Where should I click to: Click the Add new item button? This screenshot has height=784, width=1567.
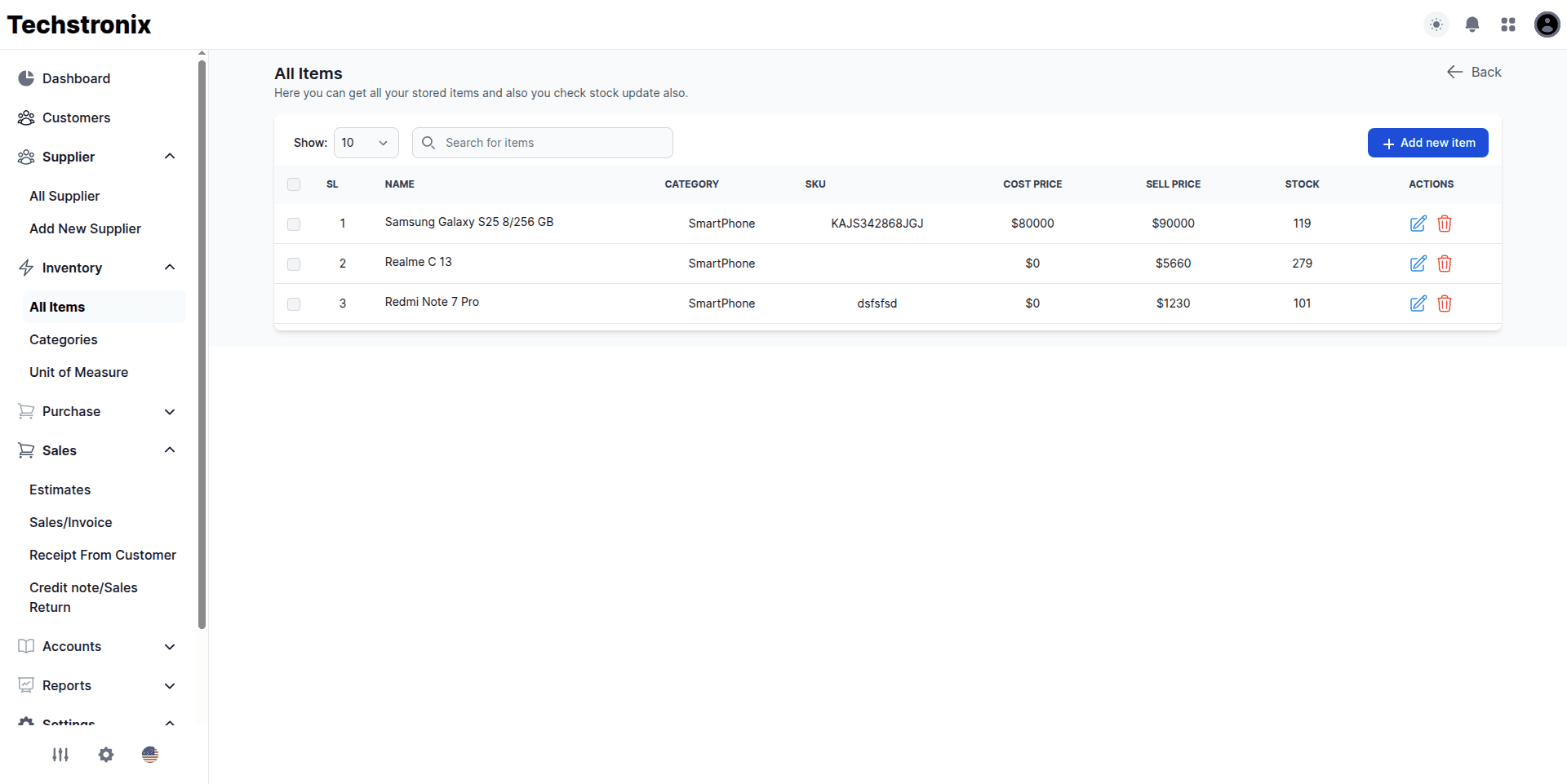pos(1427,142)
